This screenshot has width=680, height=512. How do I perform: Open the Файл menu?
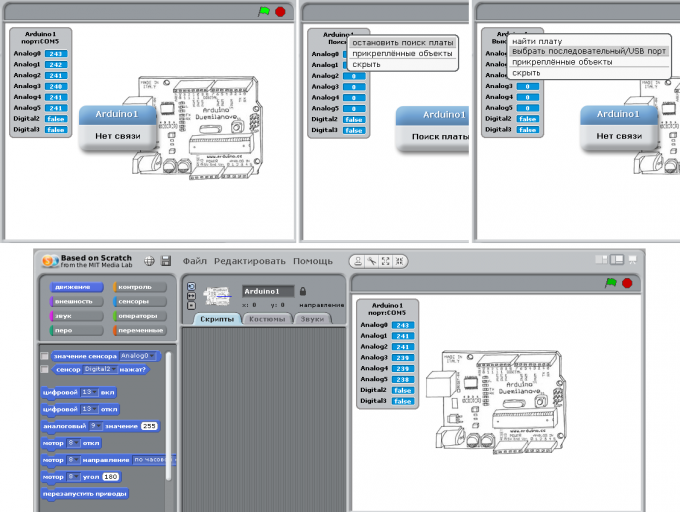(x=194, y=261)
